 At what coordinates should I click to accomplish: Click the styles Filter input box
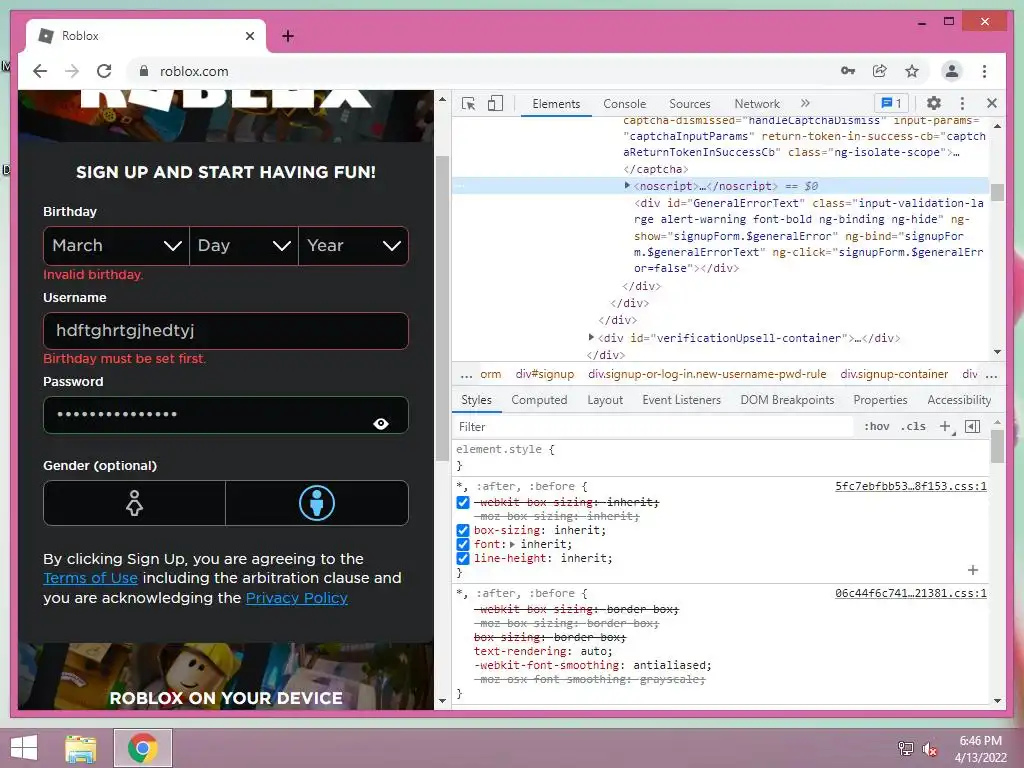pyautogui.click(x=654, y=426)
